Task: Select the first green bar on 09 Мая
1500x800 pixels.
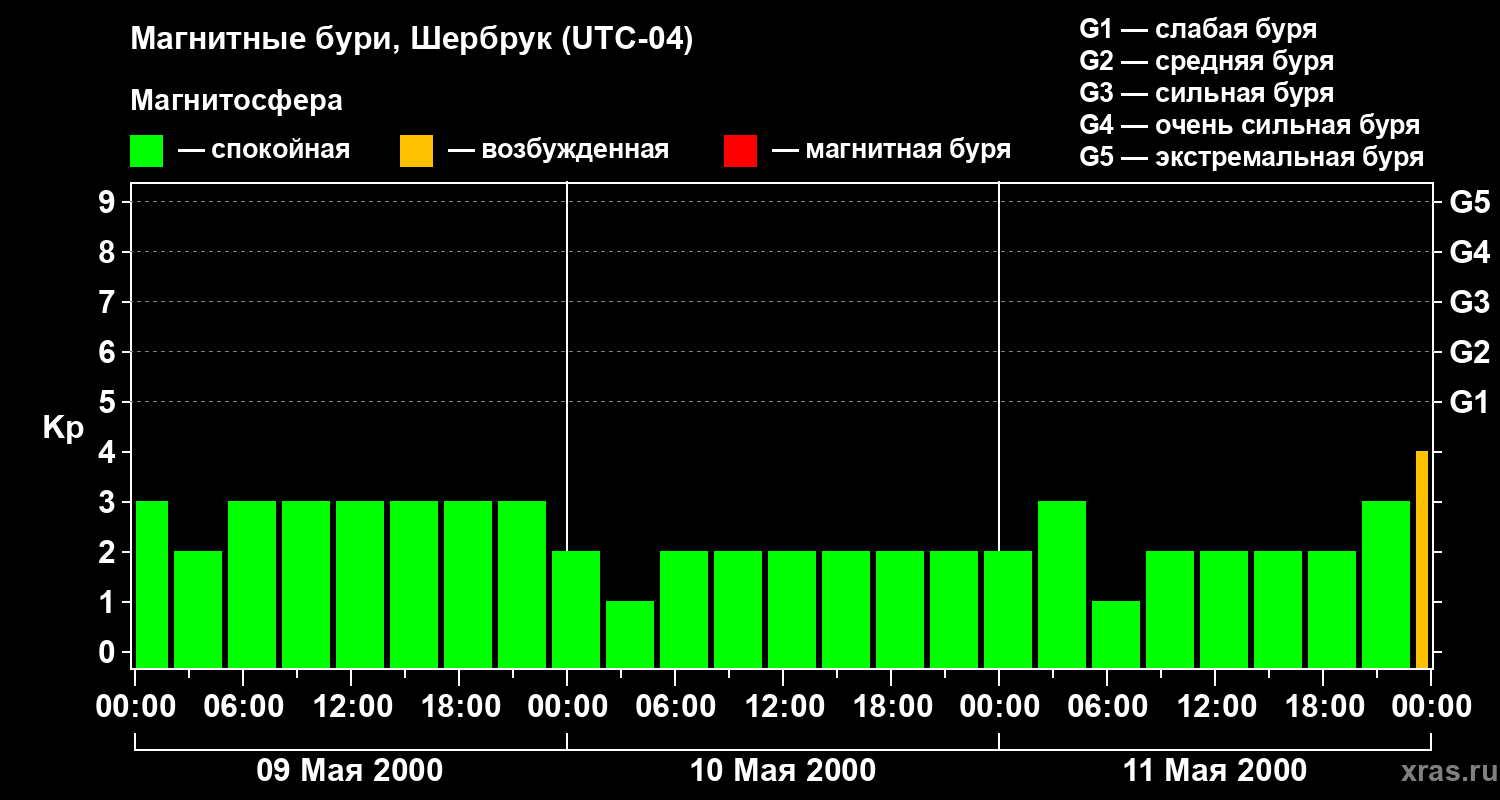Action: click(151, 584)
